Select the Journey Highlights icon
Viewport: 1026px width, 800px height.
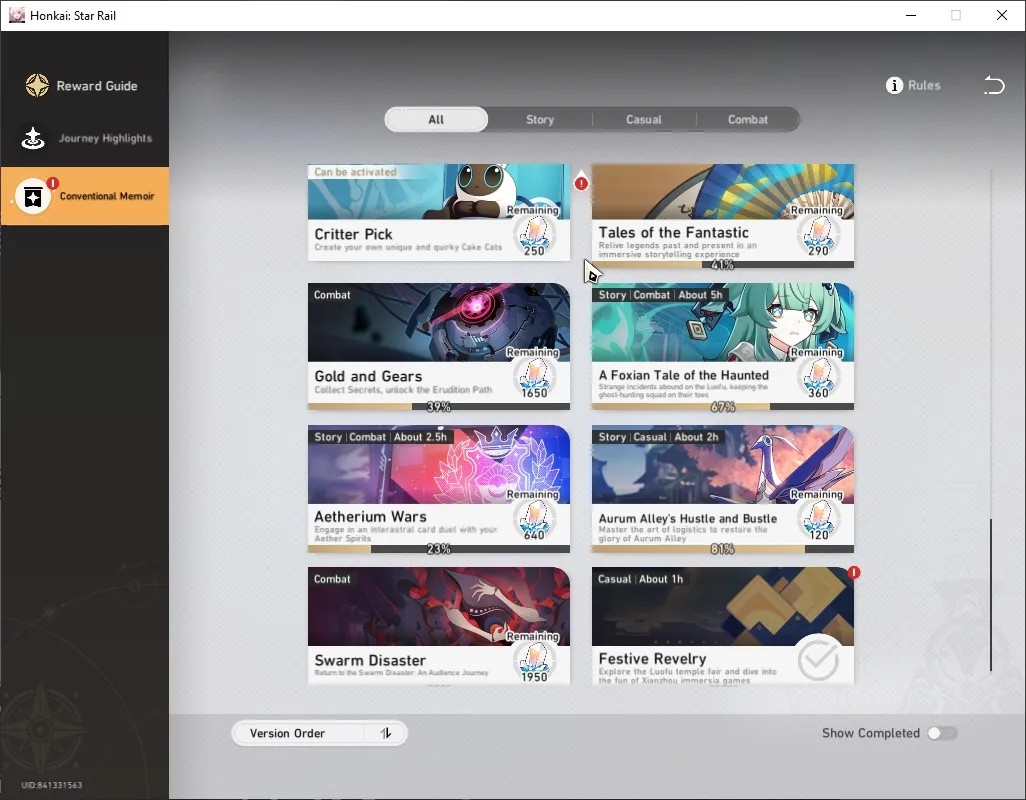[x=33, y=138]
